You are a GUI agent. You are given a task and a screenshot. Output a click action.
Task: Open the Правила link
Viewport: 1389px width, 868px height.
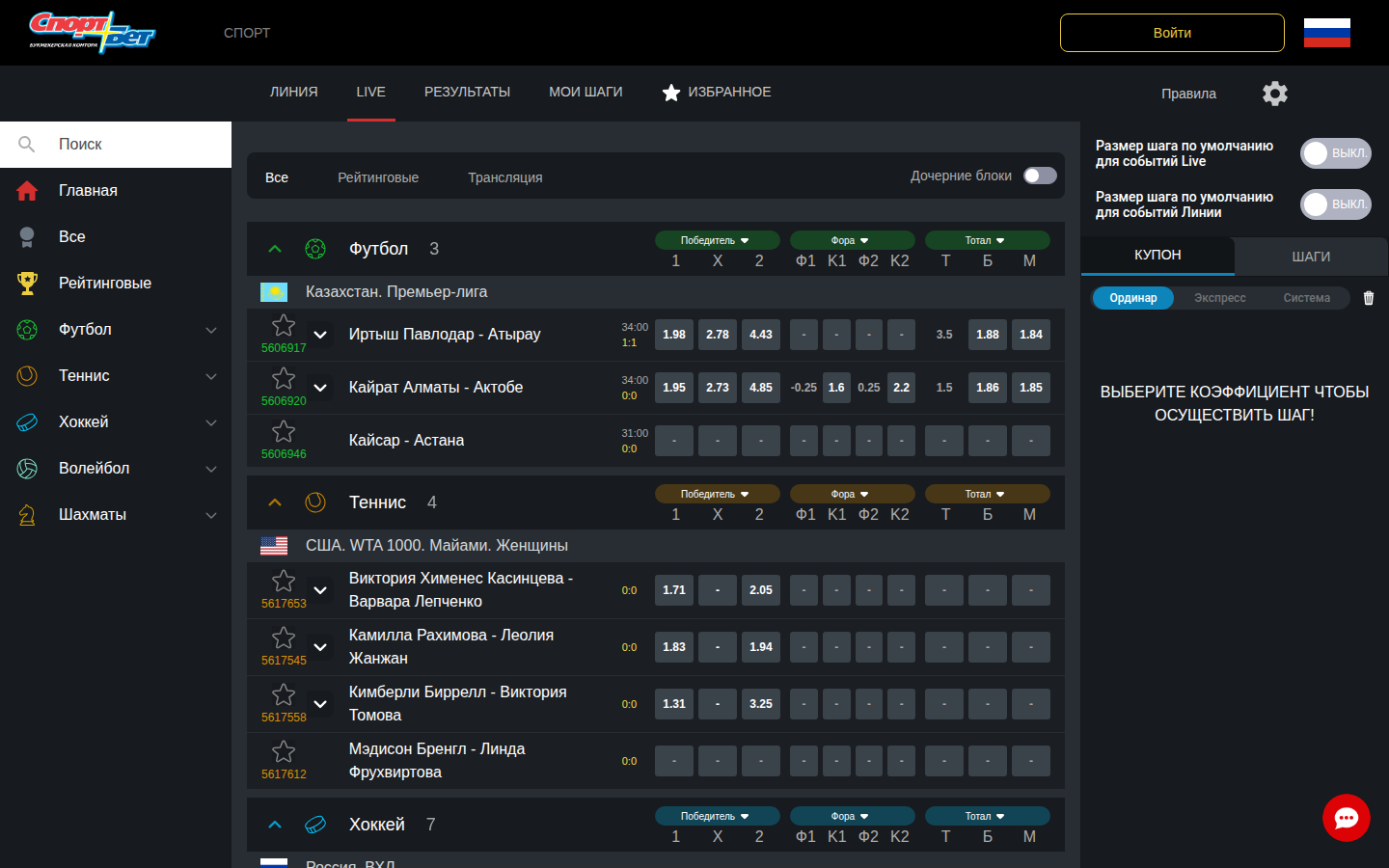pyautogui.click(x=1188, y=94)
